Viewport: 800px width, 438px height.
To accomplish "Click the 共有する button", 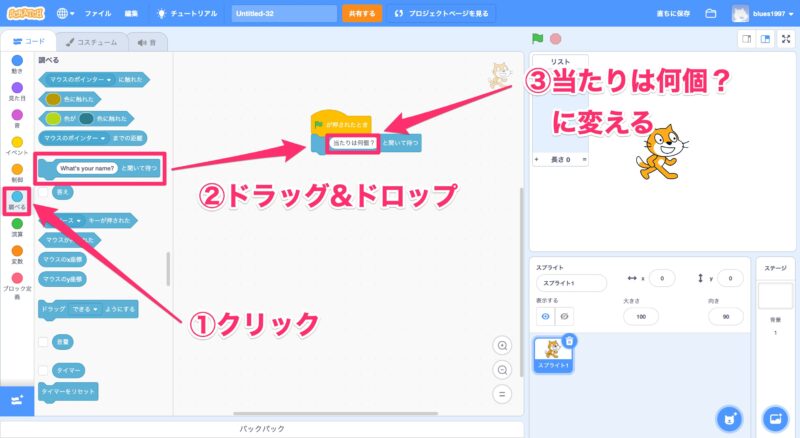I will point(361,14).
